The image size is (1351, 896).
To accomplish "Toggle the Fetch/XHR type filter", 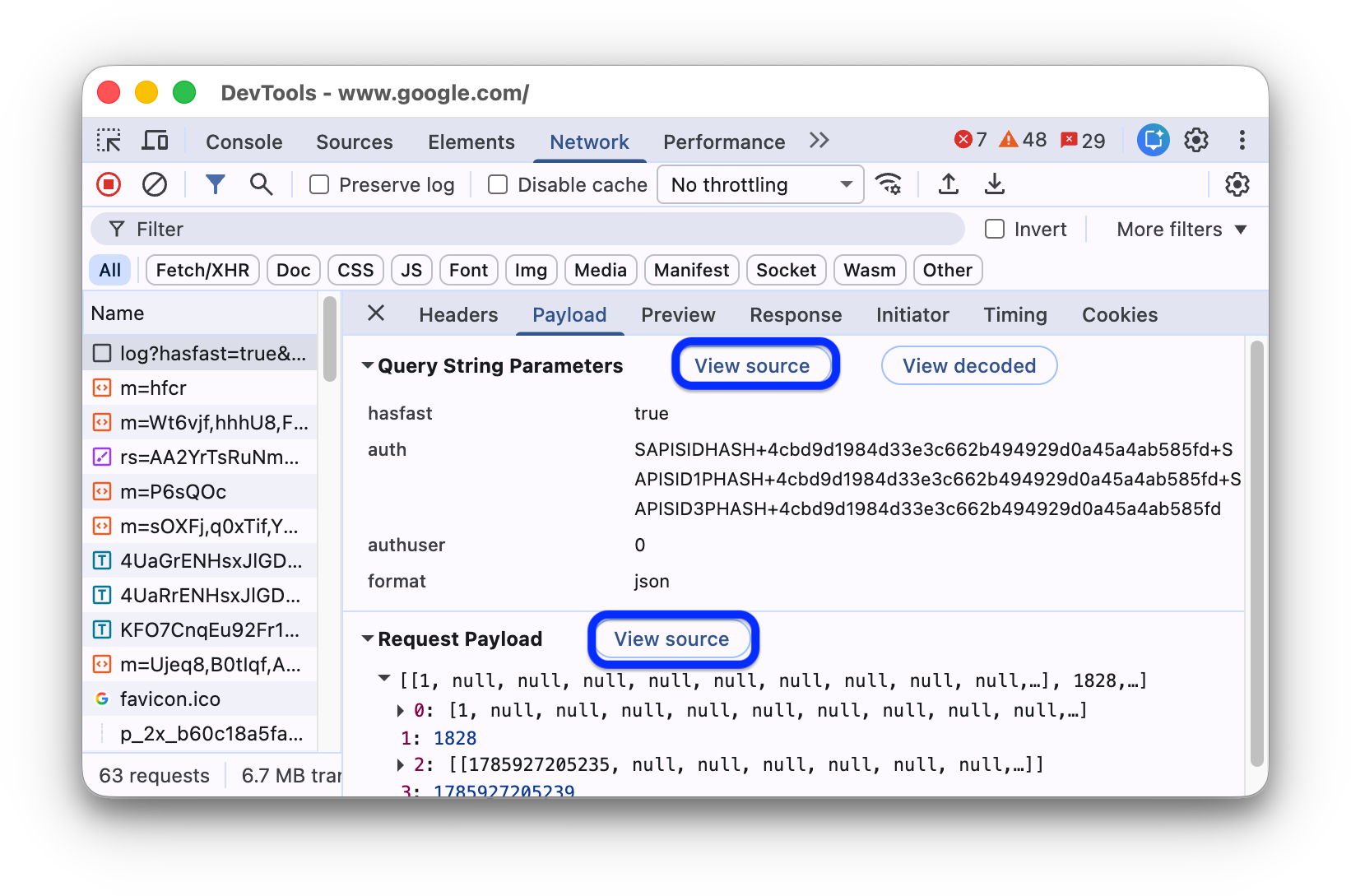I will click(x=202, y=270).
